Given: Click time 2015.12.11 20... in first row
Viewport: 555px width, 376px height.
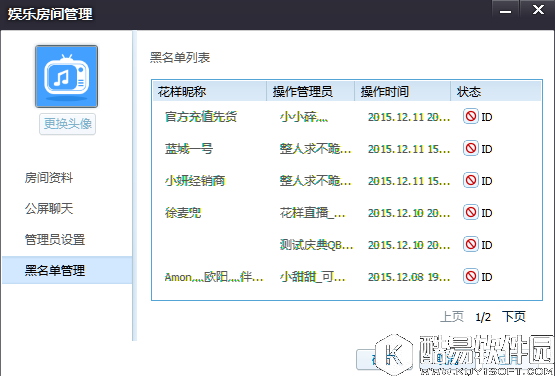Looking at the screenshot, I should (x=409, y=117).
